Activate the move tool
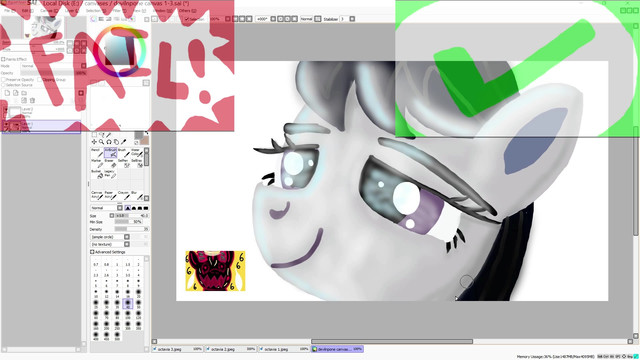This screenshot has width=640, height=360. click(x=94, y=142)
